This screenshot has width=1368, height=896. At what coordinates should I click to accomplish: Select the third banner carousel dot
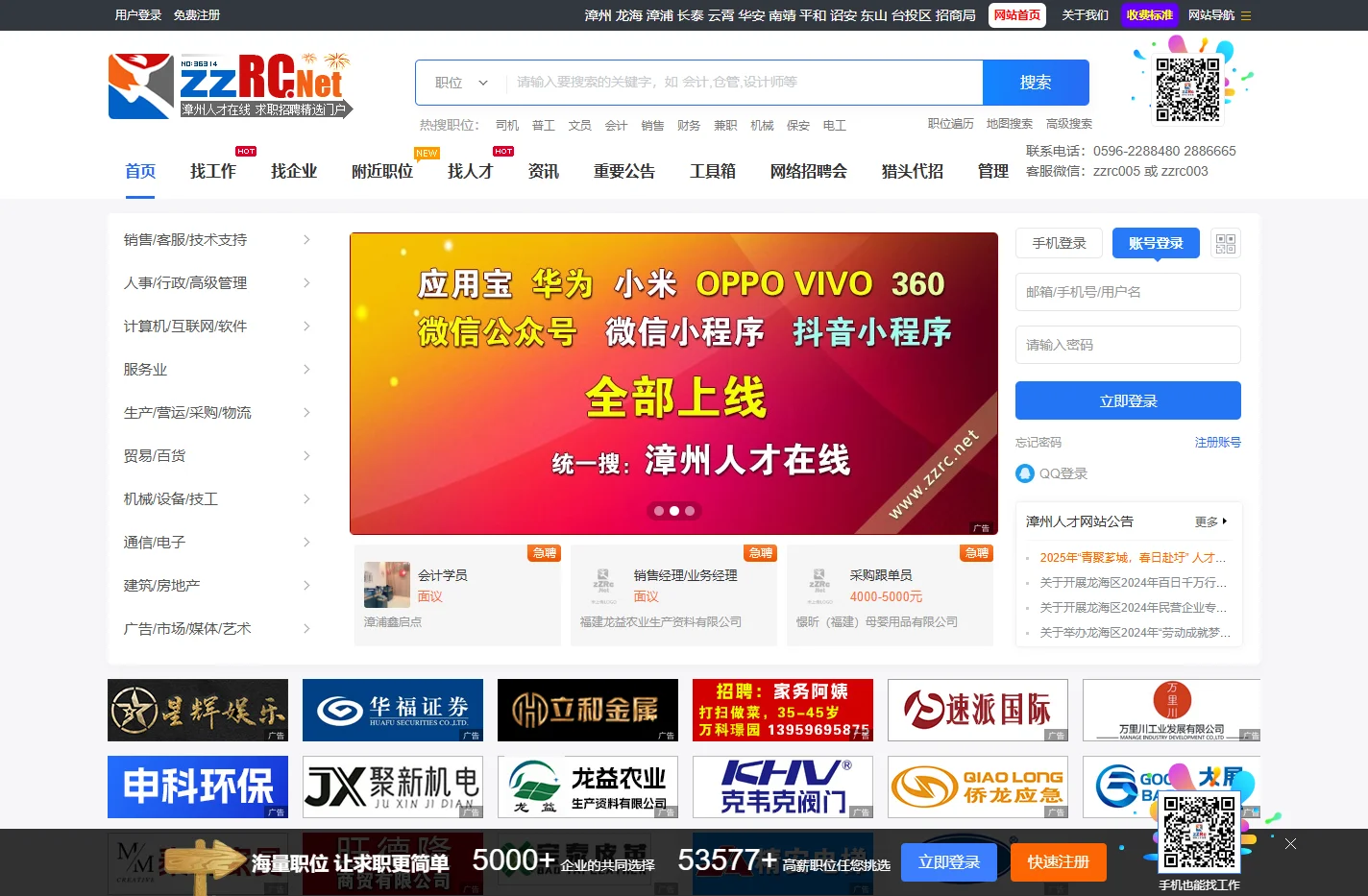[690, 511]
